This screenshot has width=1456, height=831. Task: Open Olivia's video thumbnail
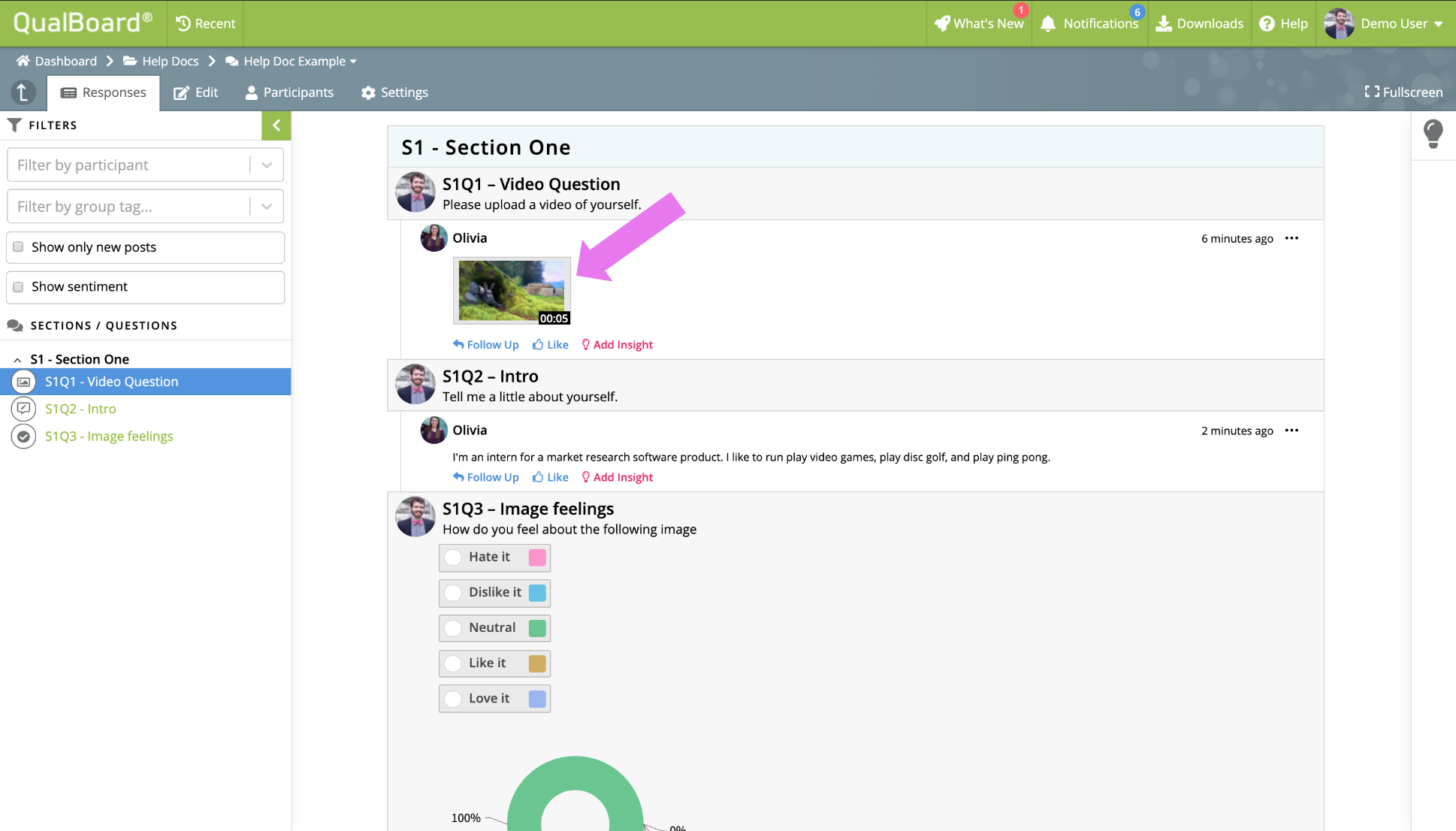pos(512,291)
